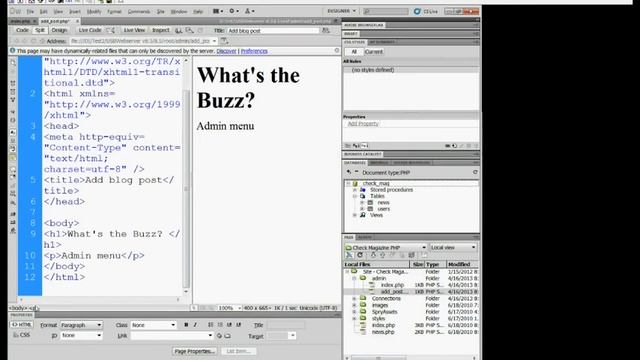The image size is (640, 360).
Task: Open the Extend Dreamweaver gear menu
Action: (233, 11)
